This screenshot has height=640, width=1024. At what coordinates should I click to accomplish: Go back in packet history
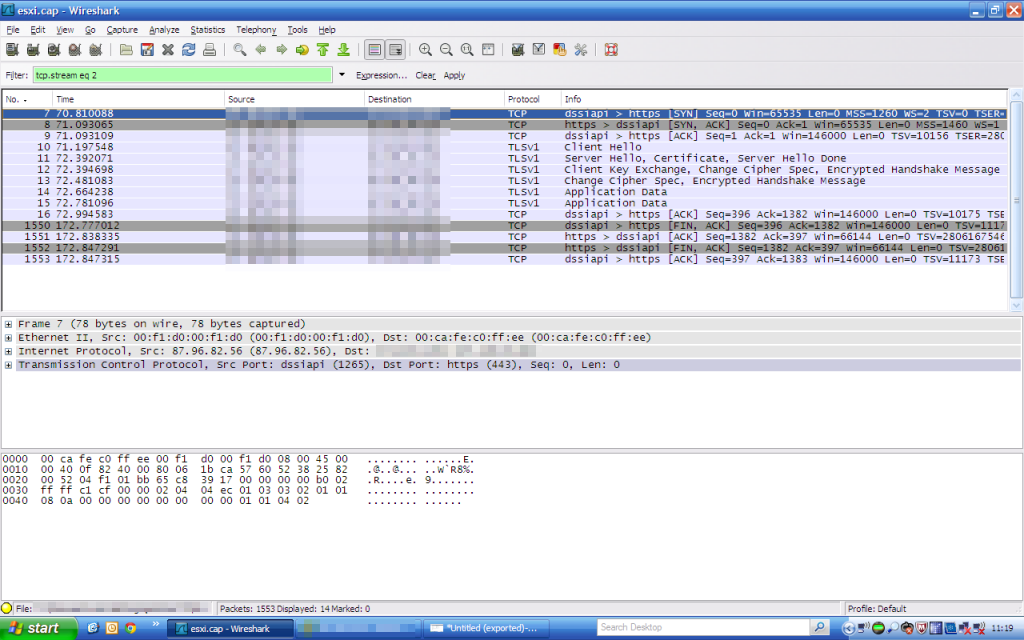coord(261,50)
